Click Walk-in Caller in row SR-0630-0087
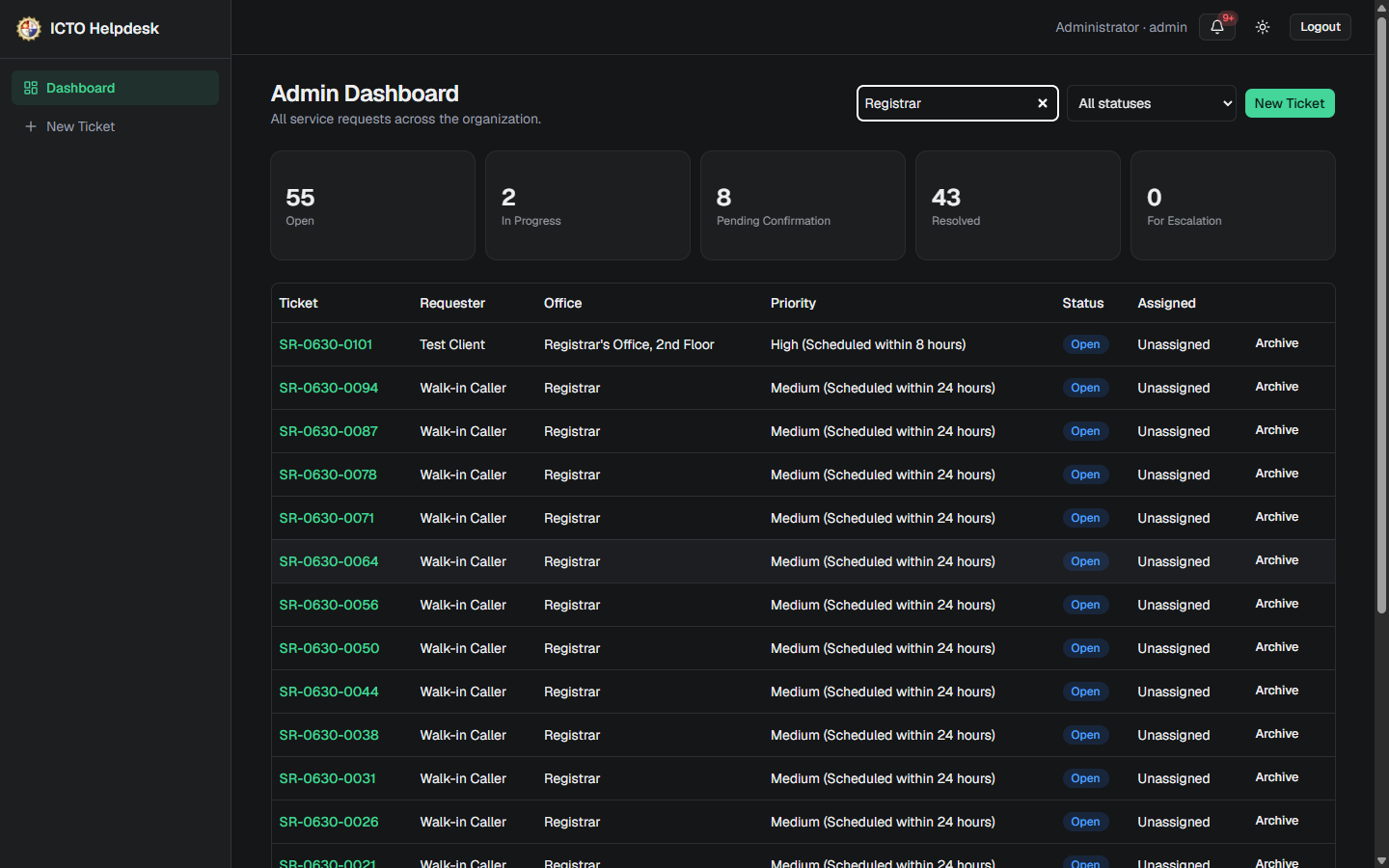Image resolution: width=1389 pixels, height=868 pixels. 463,431
